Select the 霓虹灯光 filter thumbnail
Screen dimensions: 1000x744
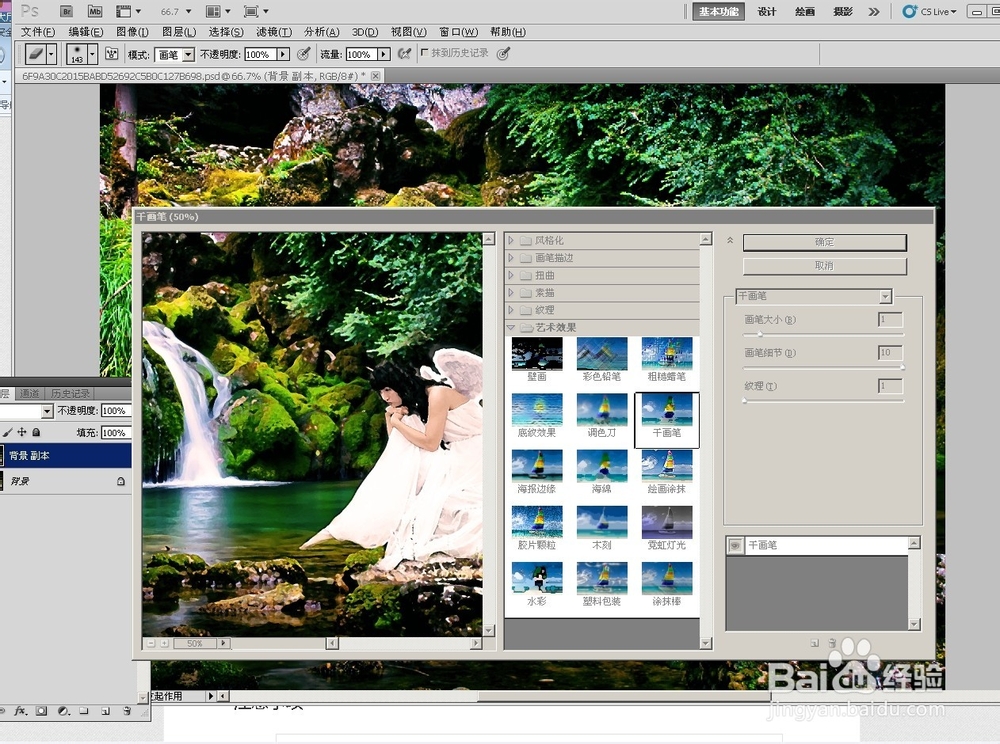click(x=666, y=522)
